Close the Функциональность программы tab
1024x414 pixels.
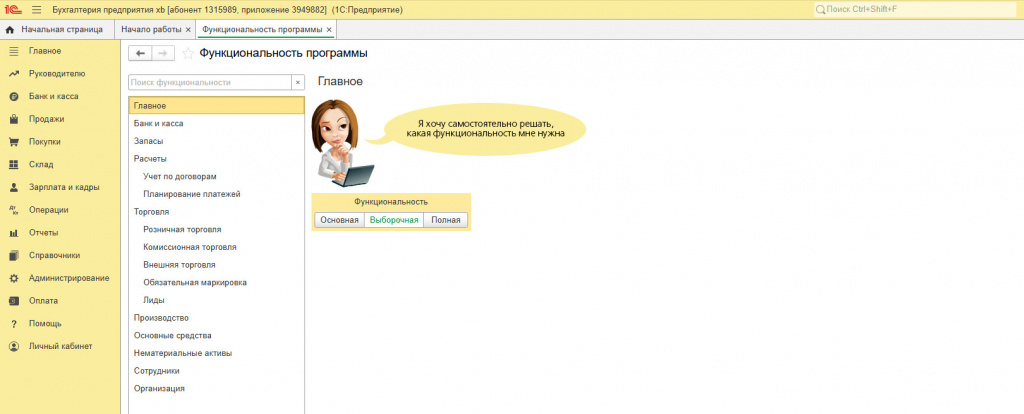tap(329, 30)
